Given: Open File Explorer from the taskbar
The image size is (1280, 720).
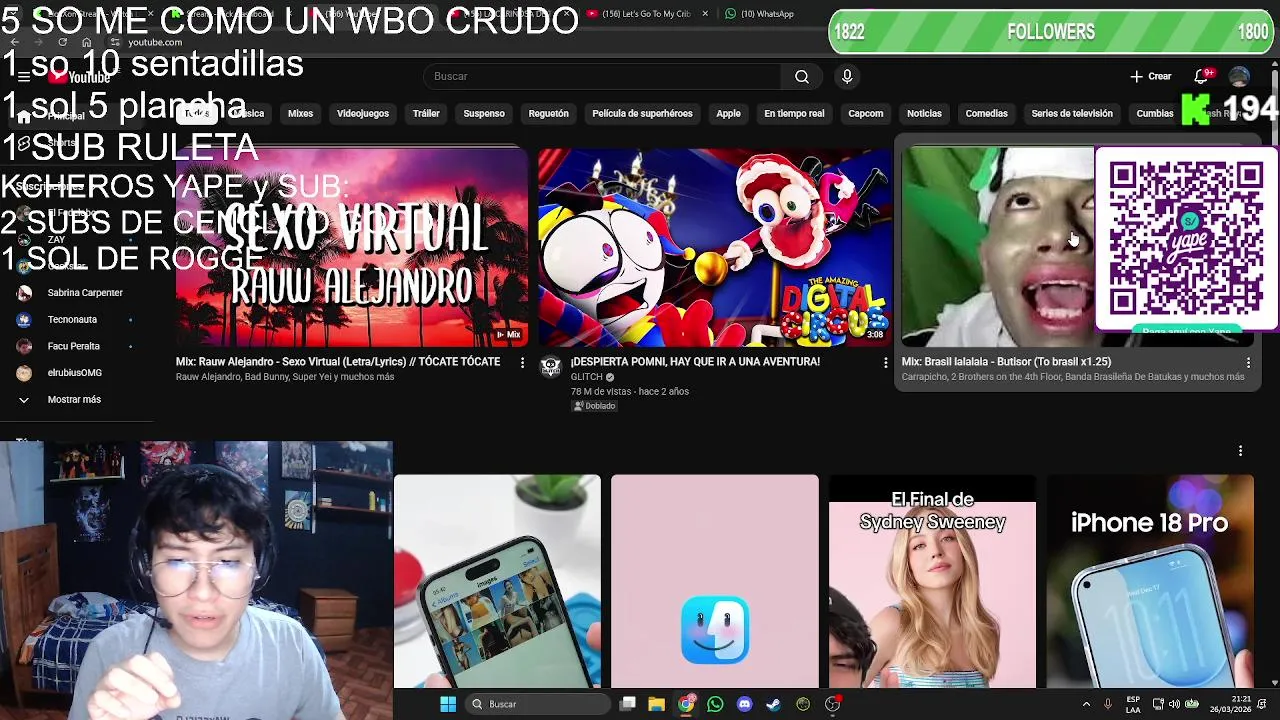Looking at the screenshot, I should point(657,704).
